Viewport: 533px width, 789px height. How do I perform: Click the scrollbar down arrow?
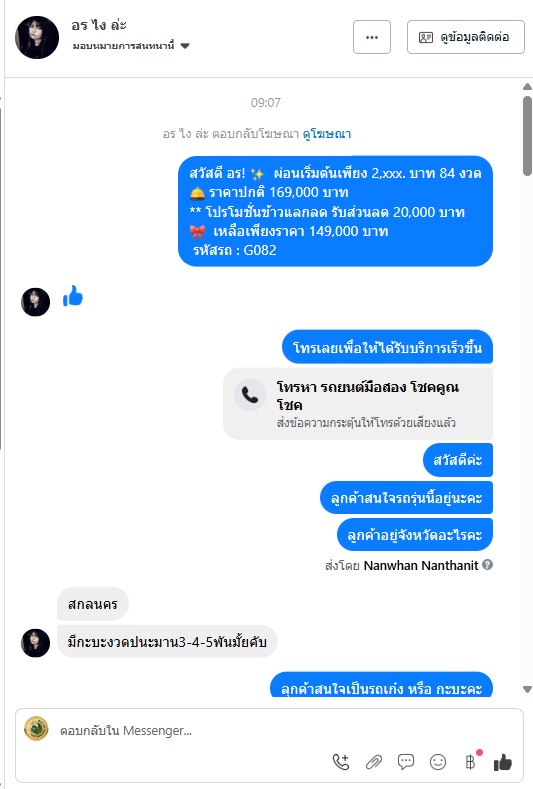tap(527, 689)
